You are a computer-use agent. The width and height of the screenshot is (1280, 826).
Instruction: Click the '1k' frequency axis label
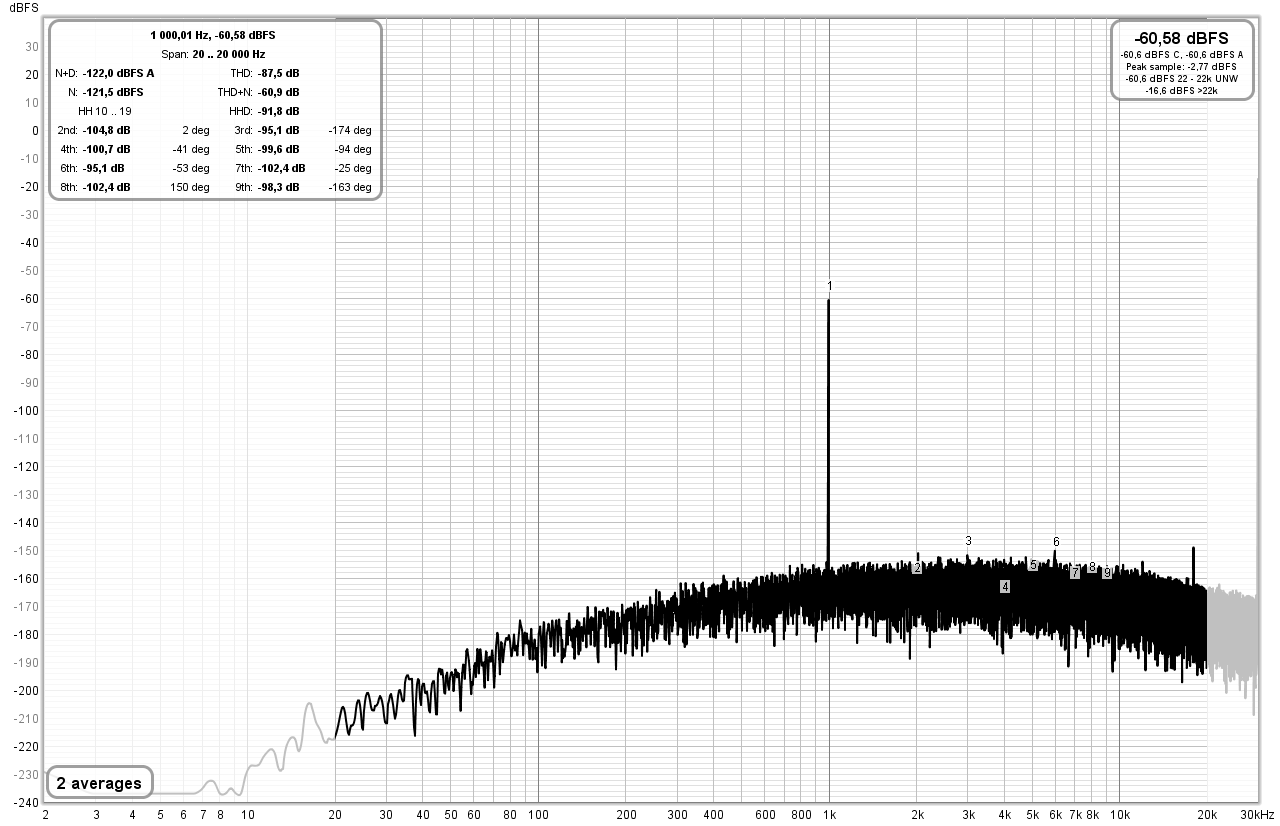pos(829,815)
